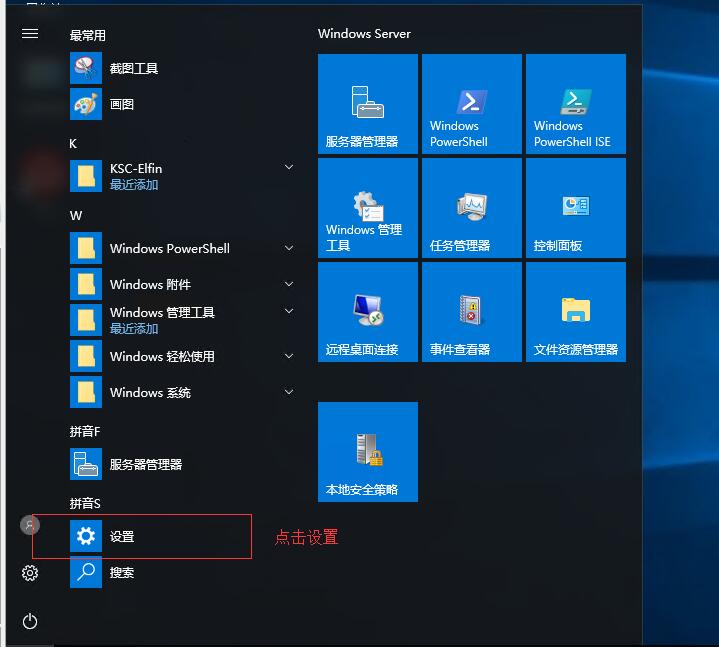Click the Windows PowerShell folder icon in list

tap(86, 248)
